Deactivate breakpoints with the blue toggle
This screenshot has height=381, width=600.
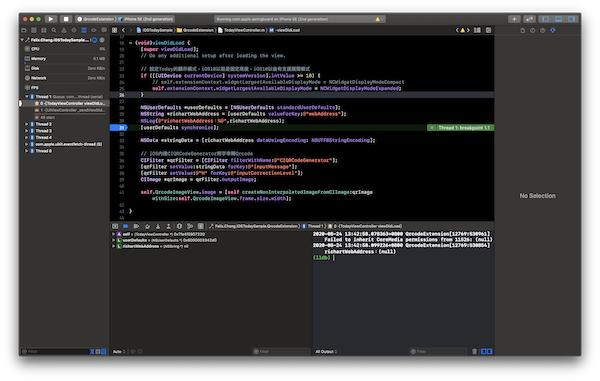[126, 226]
